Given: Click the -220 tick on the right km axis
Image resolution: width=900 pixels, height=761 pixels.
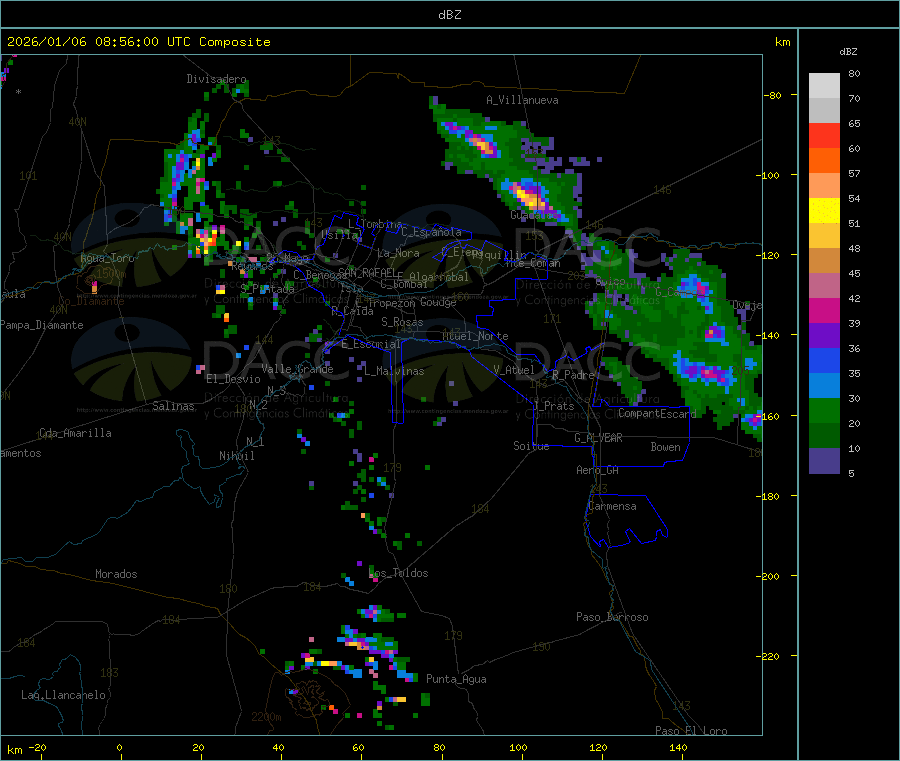Looking at the screenshot, I should point(769,657).
